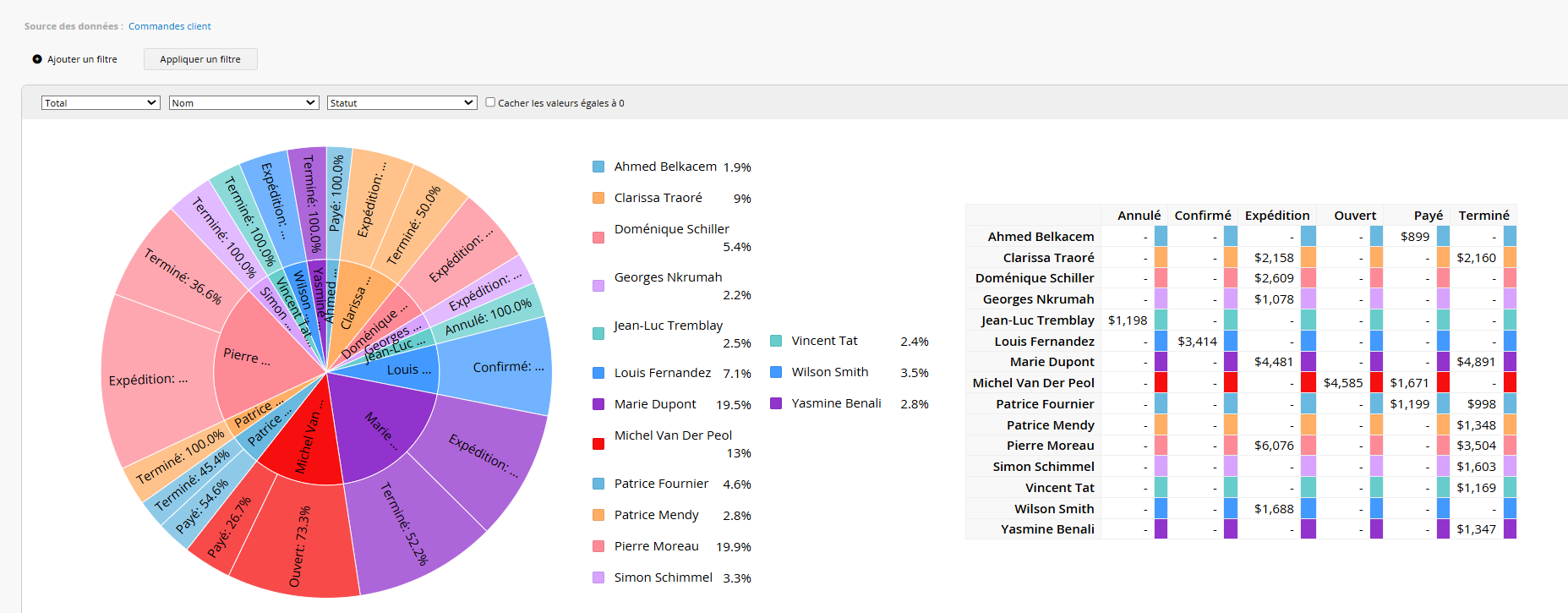Click the Annulé column header
Viewport: 1568px width, 613px height.
coord(1139,216)
